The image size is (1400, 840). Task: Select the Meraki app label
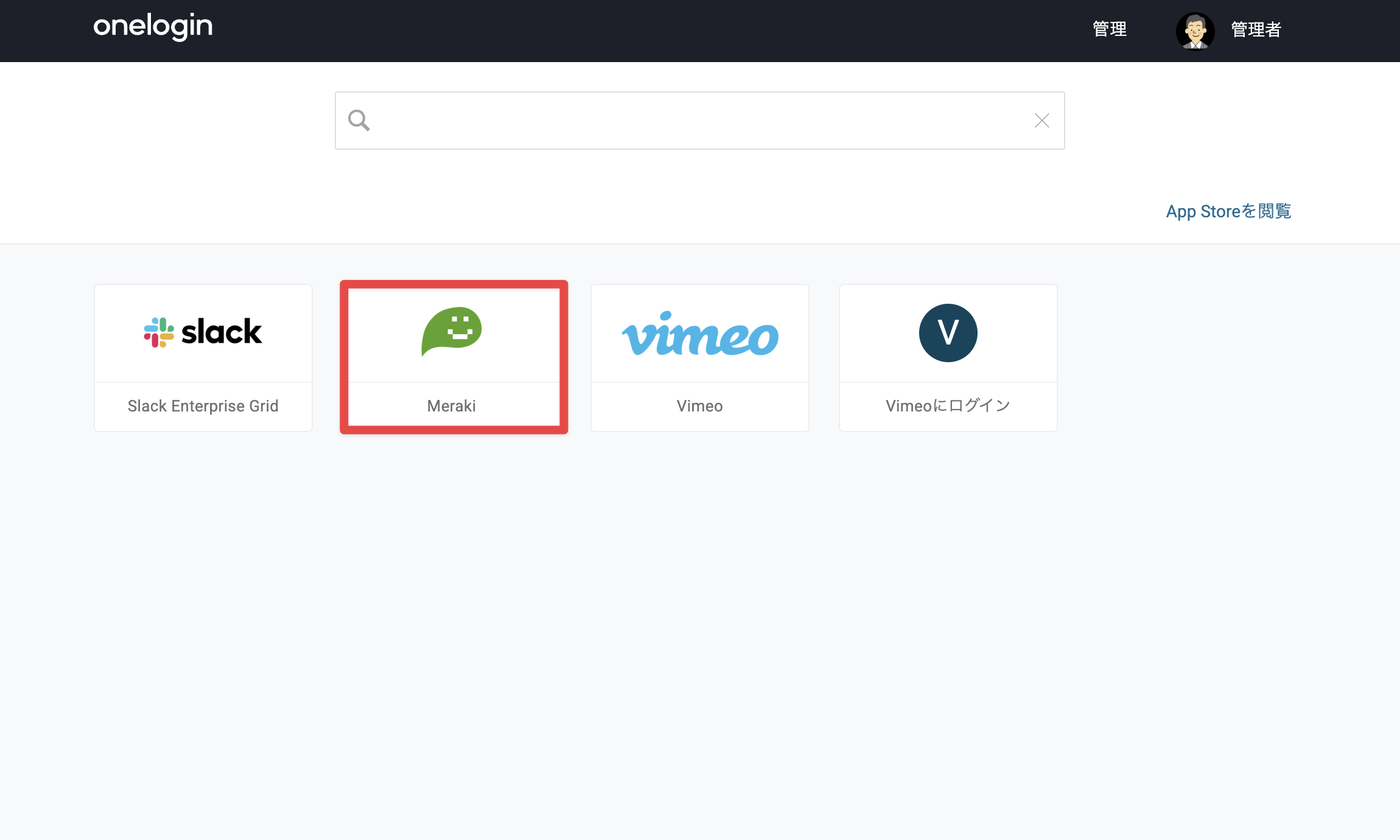[452, 406]
